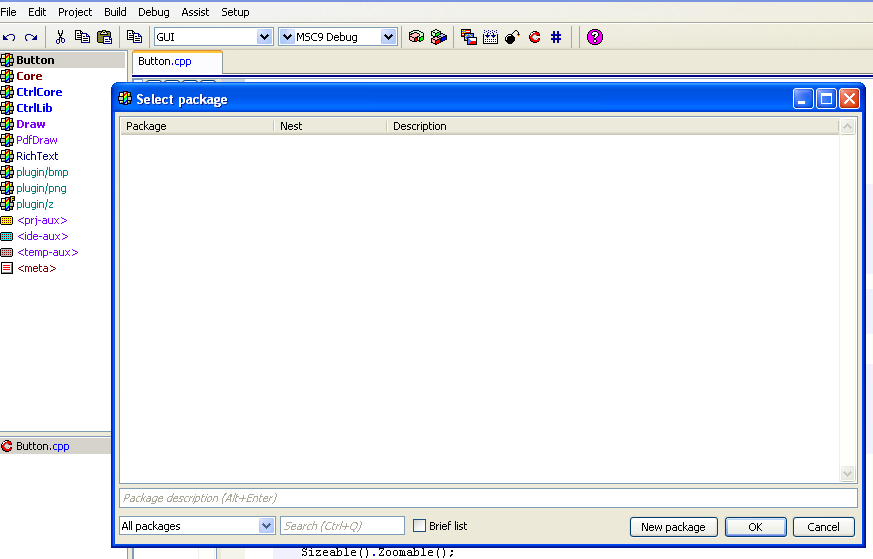
Task: Select the CtrlLib package in list
Action: [x=34, y=108]
